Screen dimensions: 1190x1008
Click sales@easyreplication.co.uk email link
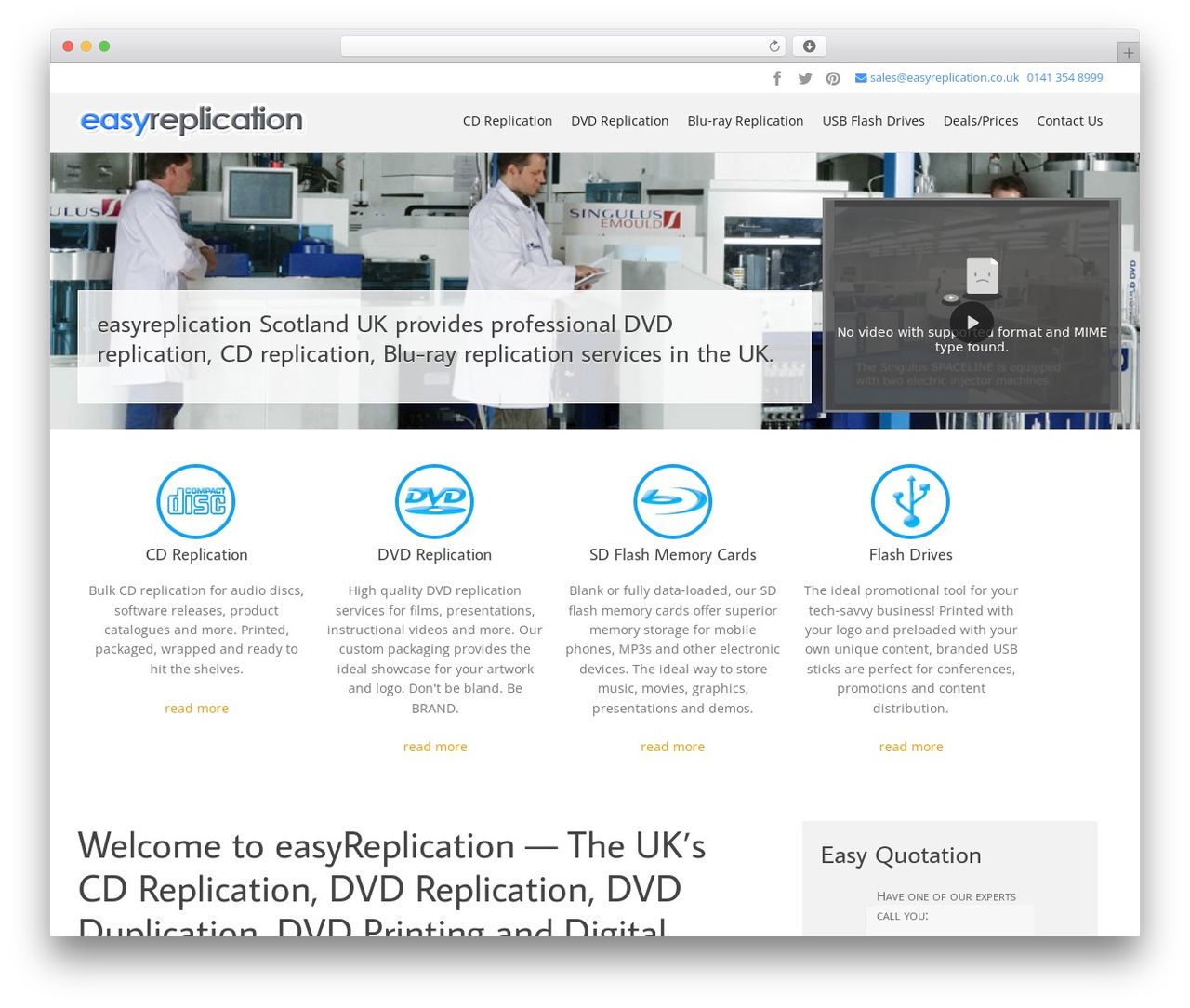(945, 78)
